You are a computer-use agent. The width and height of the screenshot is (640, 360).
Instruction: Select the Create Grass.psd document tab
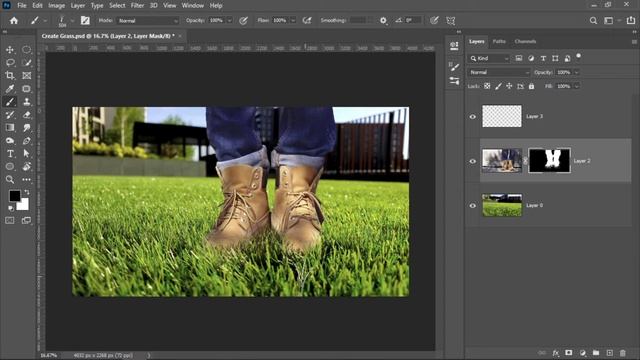[x=108, y=36]
